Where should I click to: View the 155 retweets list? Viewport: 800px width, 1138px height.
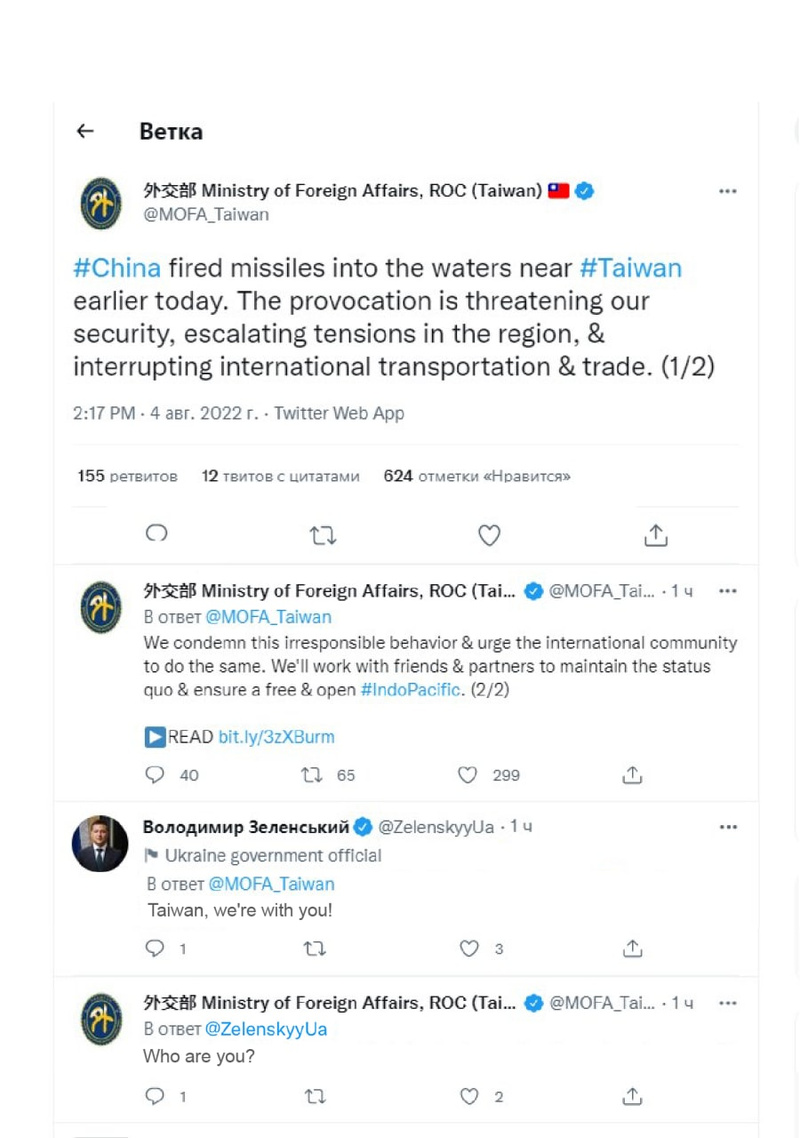(128, 476)
